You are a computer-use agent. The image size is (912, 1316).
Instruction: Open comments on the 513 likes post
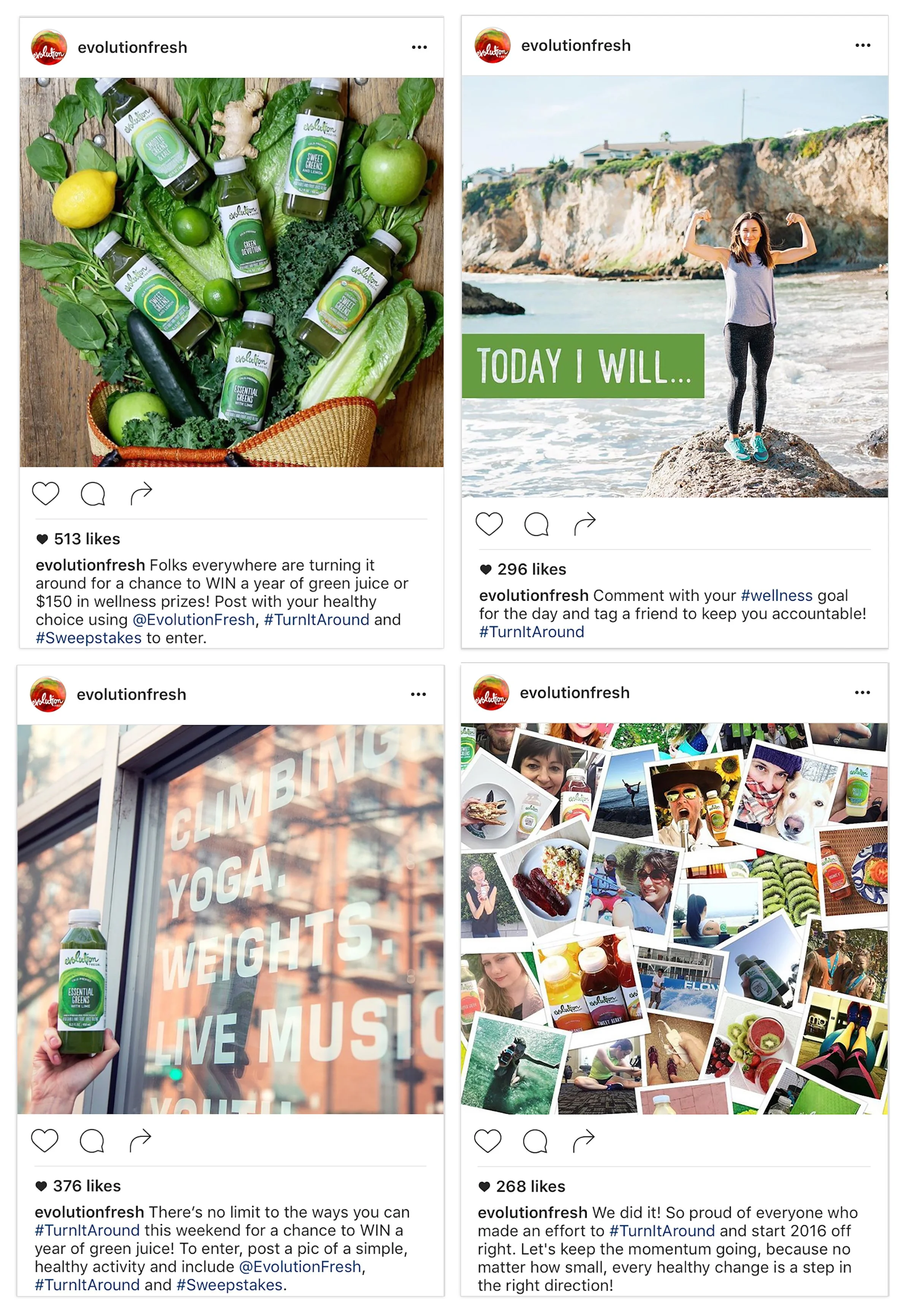[93, 494]
